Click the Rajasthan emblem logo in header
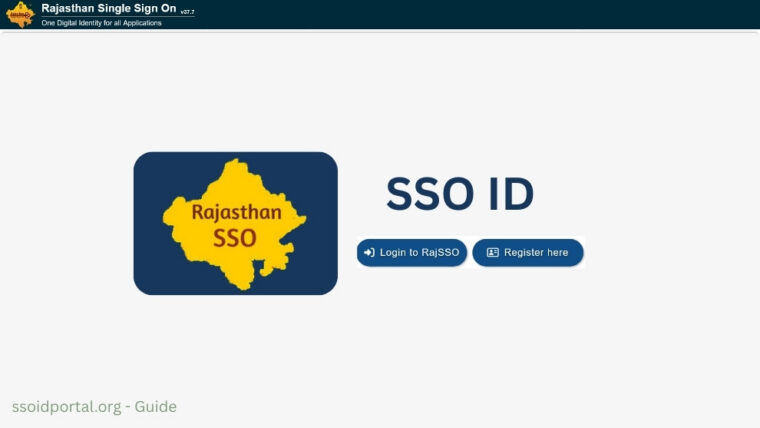The height and width of the screenshot is (428, 760). (20, 14)
